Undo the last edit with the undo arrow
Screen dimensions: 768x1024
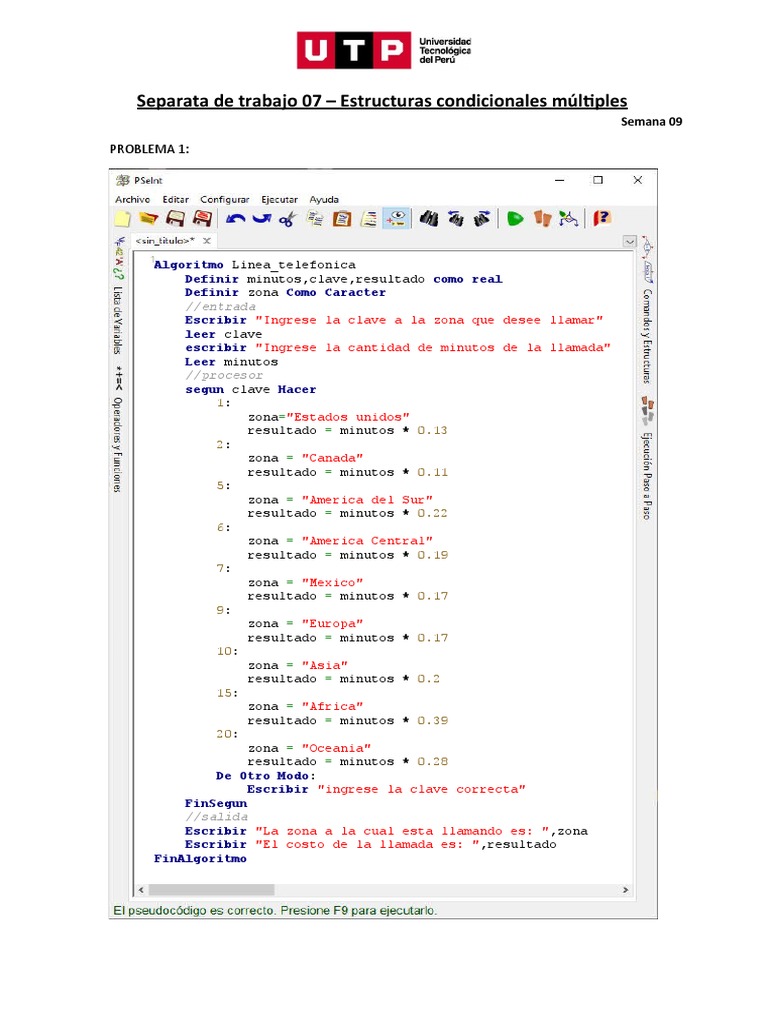click(236, 218)
